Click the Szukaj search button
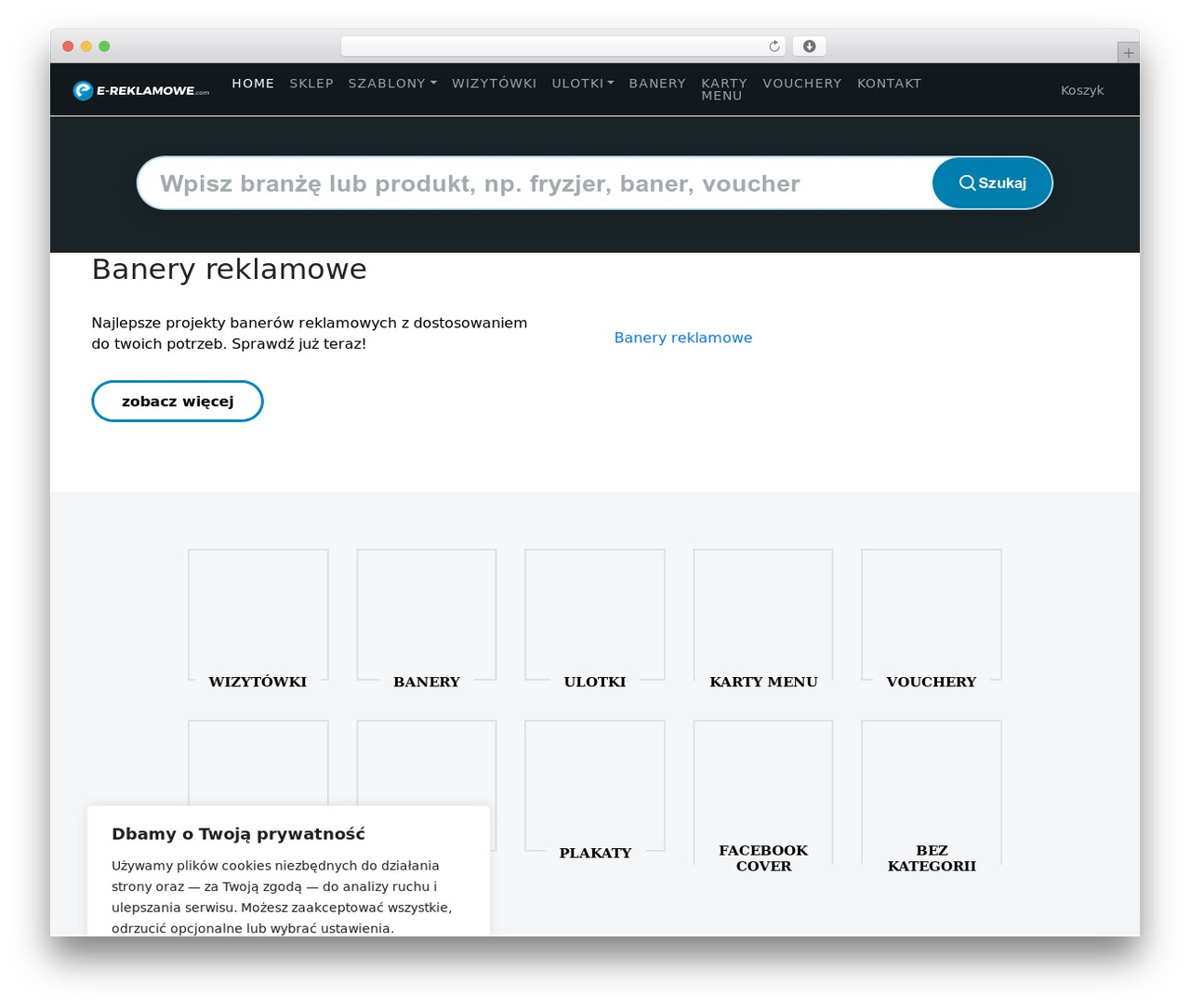 [x=992, y=183]
